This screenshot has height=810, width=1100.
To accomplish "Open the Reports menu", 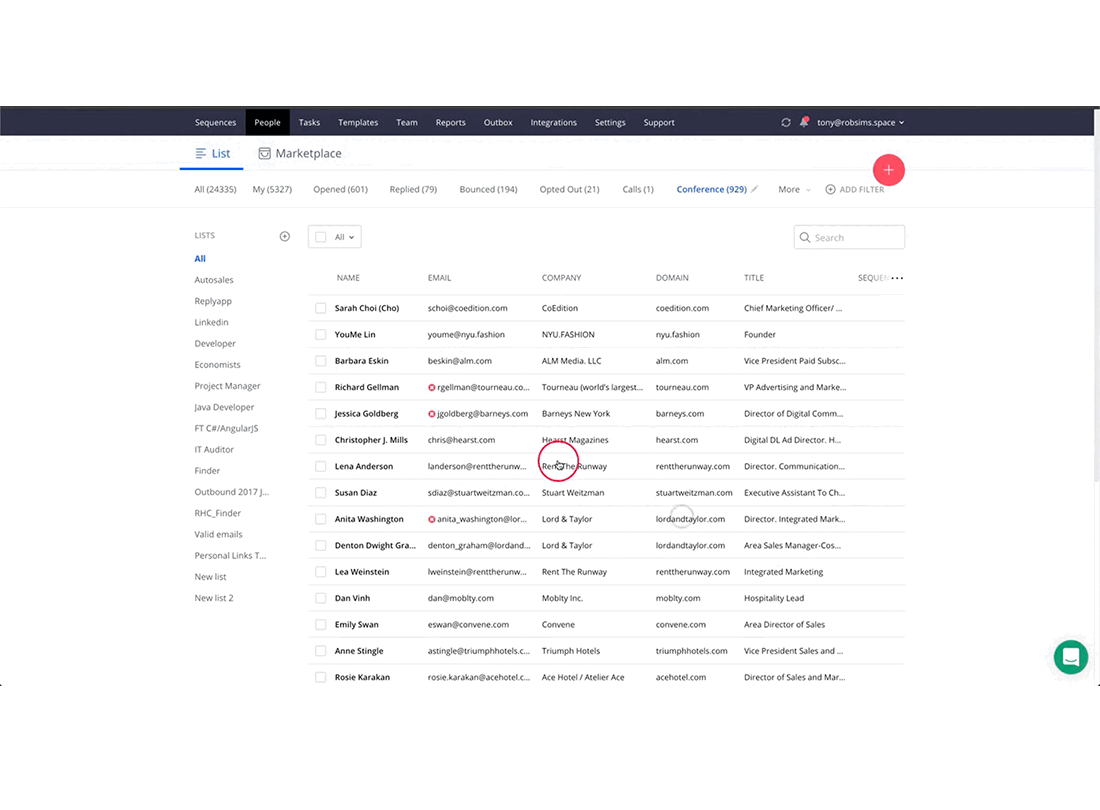I will (450, 122).
